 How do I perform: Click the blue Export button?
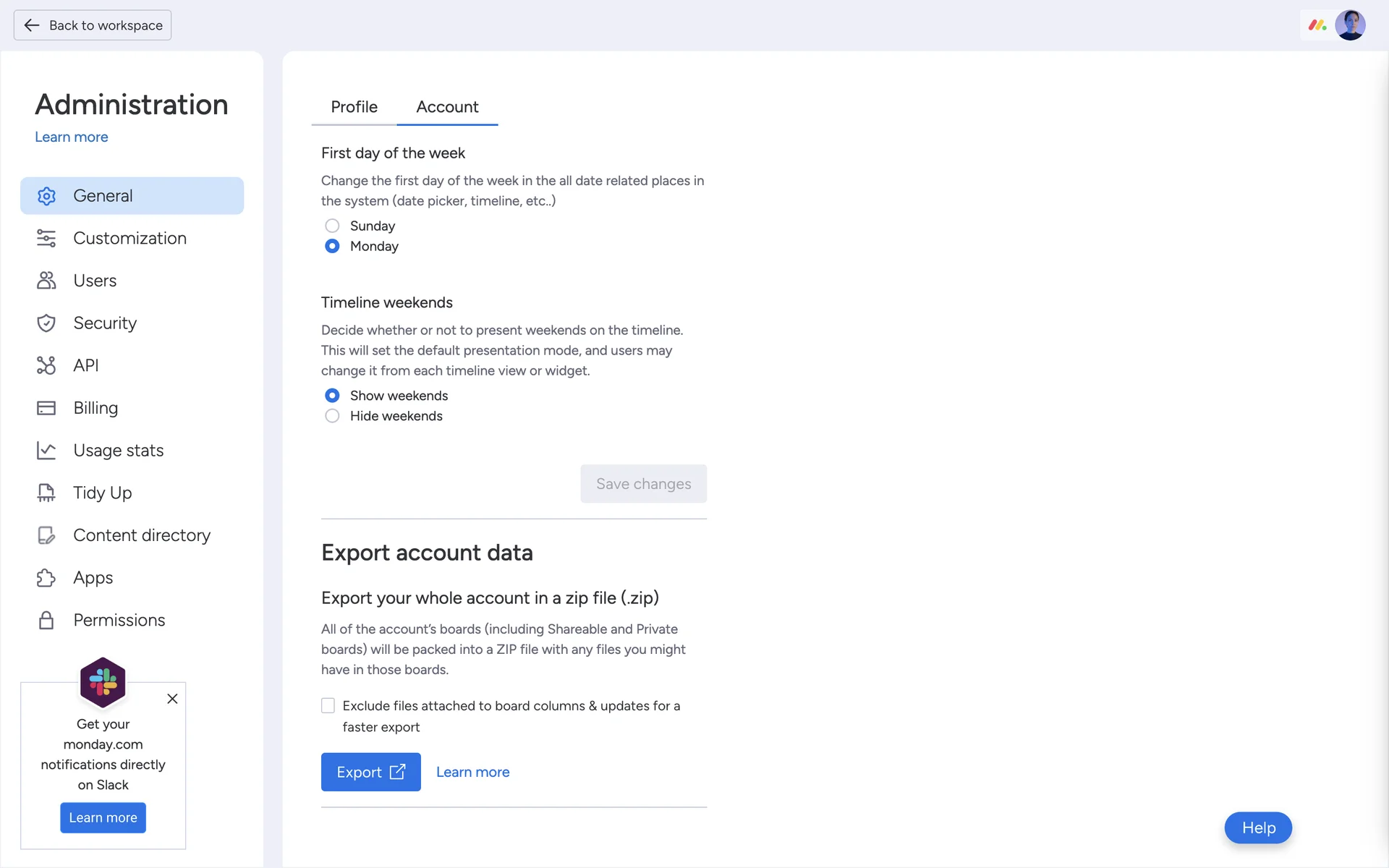pos(370,772)
